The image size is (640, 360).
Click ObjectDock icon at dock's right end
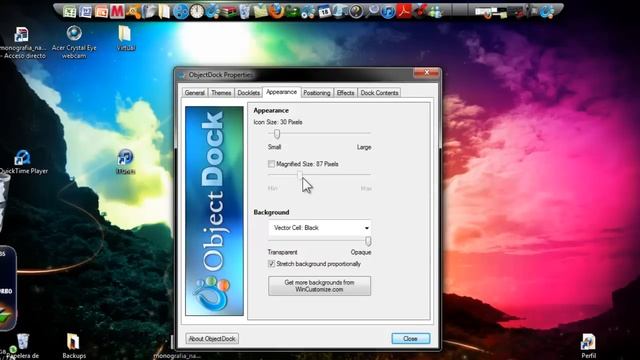(547, 11)
